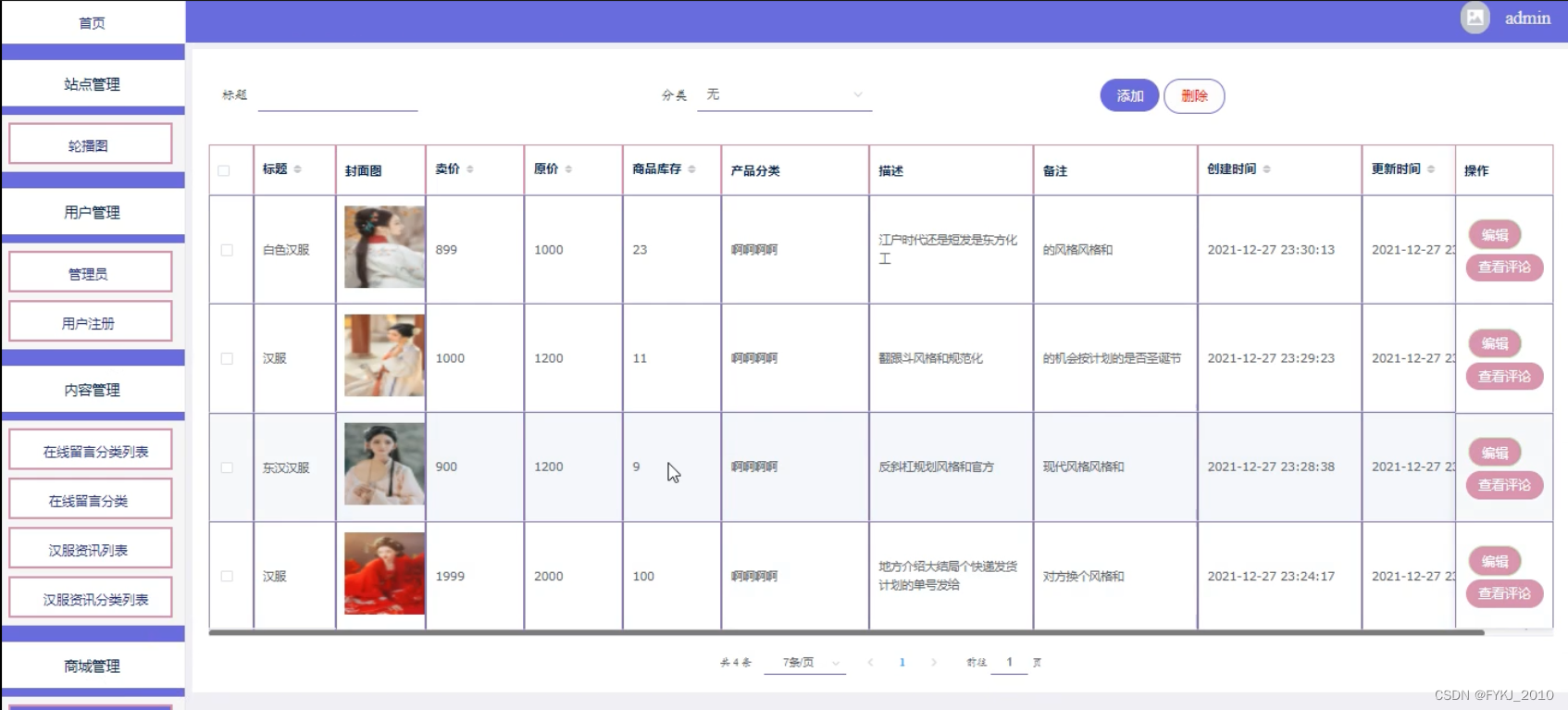The image size is (1568, 710).
Task: Click the admin avatar image icon
Action: (x=1475, y=18)
